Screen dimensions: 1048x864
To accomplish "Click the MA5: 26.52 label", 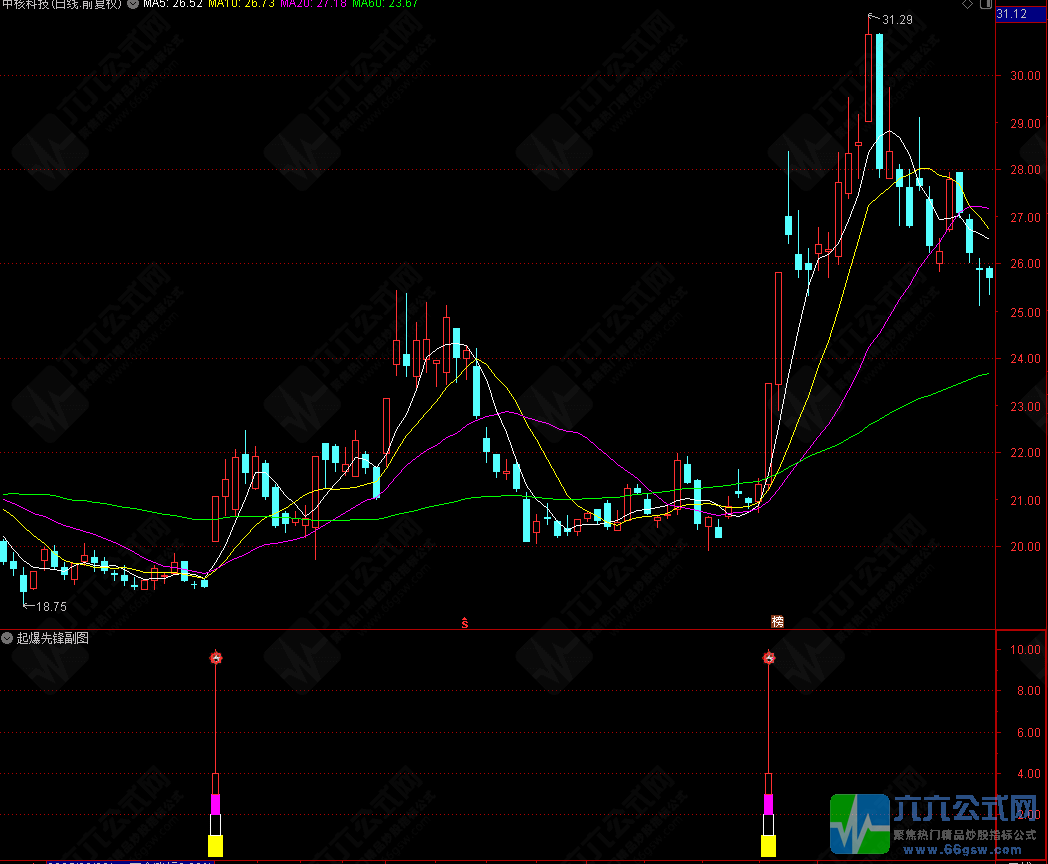I will [172, 4].
